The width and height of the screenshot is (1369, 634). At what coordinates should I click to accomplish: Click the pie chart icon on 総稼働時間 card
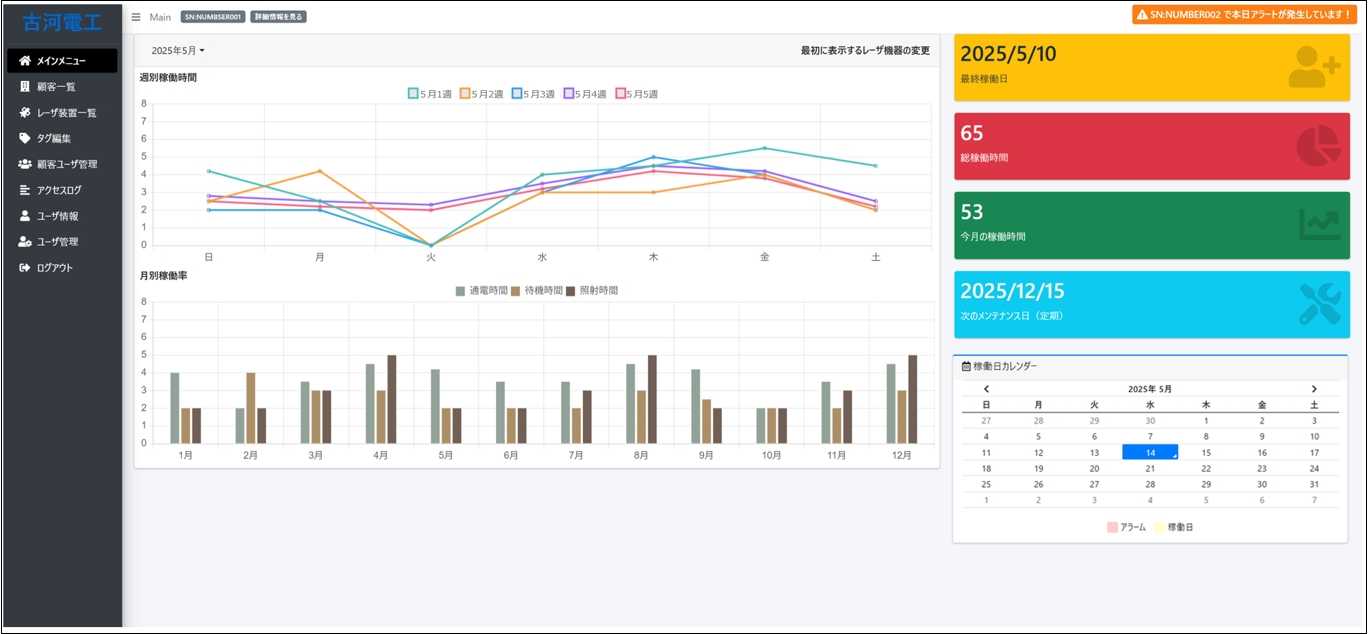tap(1319, 146)
